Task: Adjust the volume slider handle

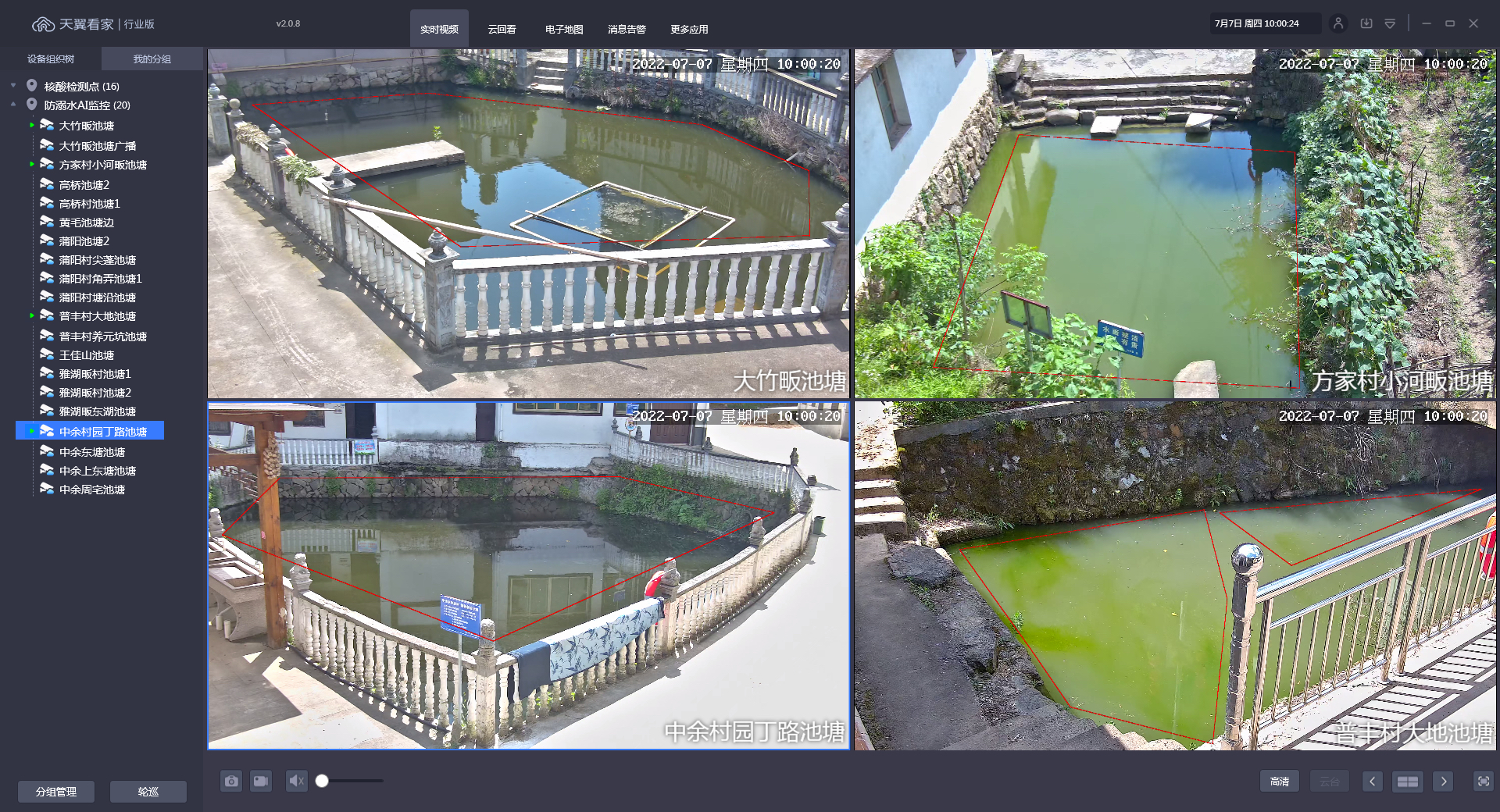Action: pyautogui.click(x=322, y=781)
